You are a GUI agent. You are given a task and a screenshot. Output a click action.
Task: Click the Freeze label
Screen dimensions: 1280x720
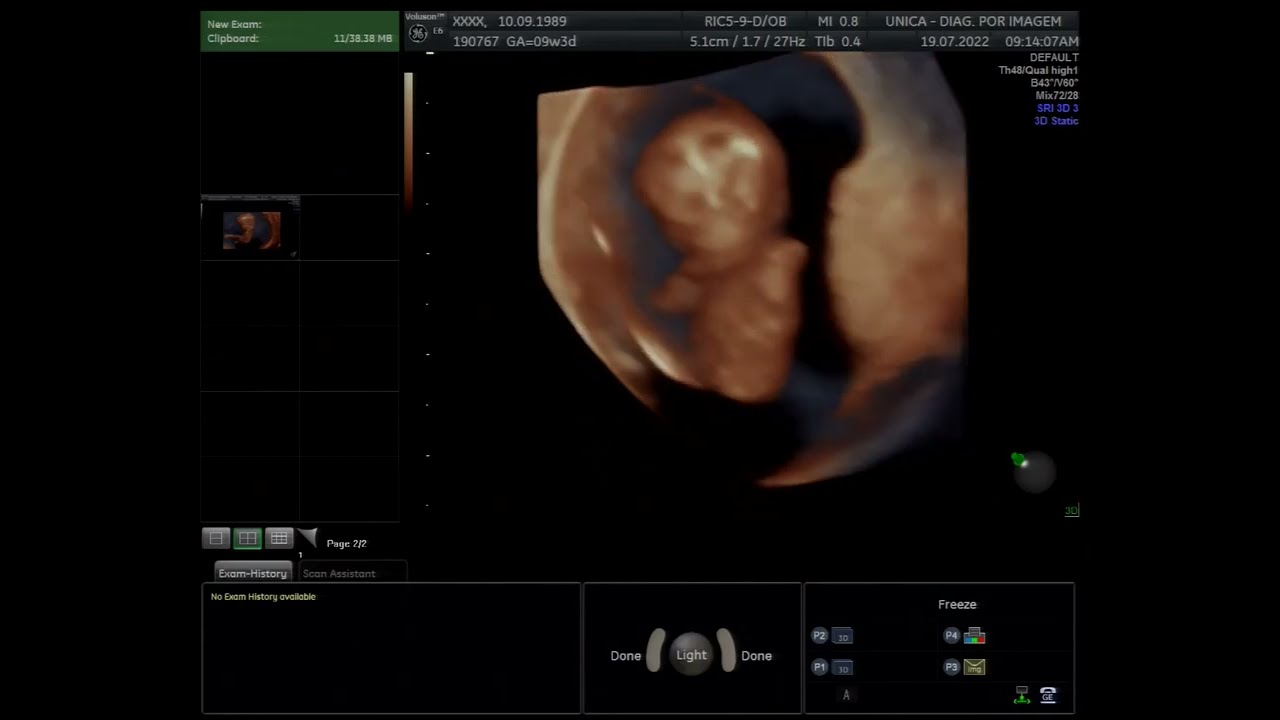point(957,604)
